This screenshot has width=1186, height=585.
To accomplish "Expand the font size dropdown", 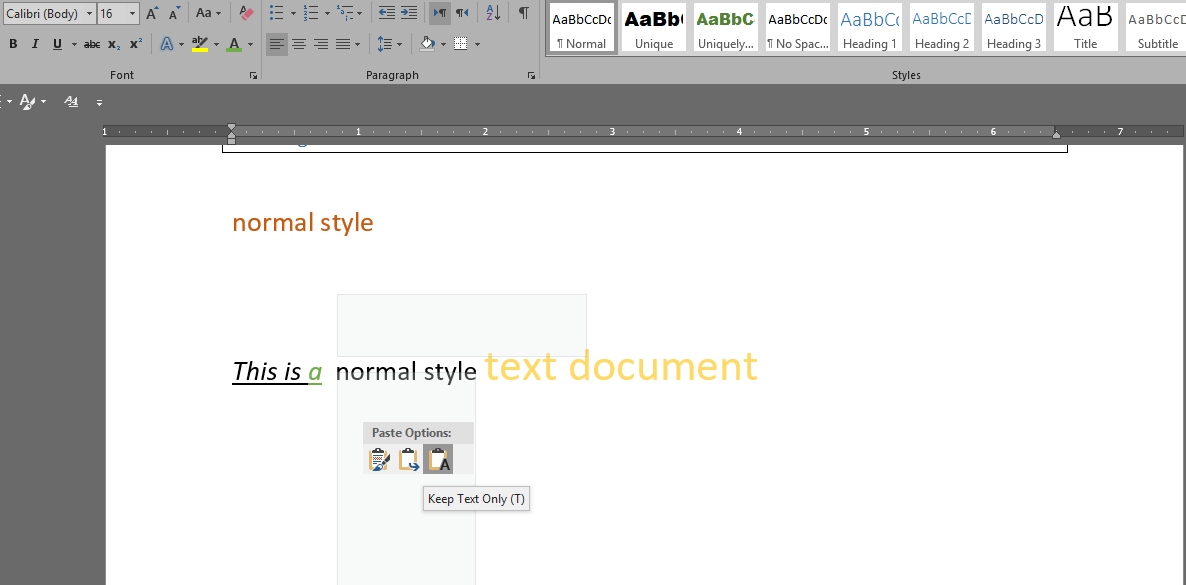I will coord(133,14).
